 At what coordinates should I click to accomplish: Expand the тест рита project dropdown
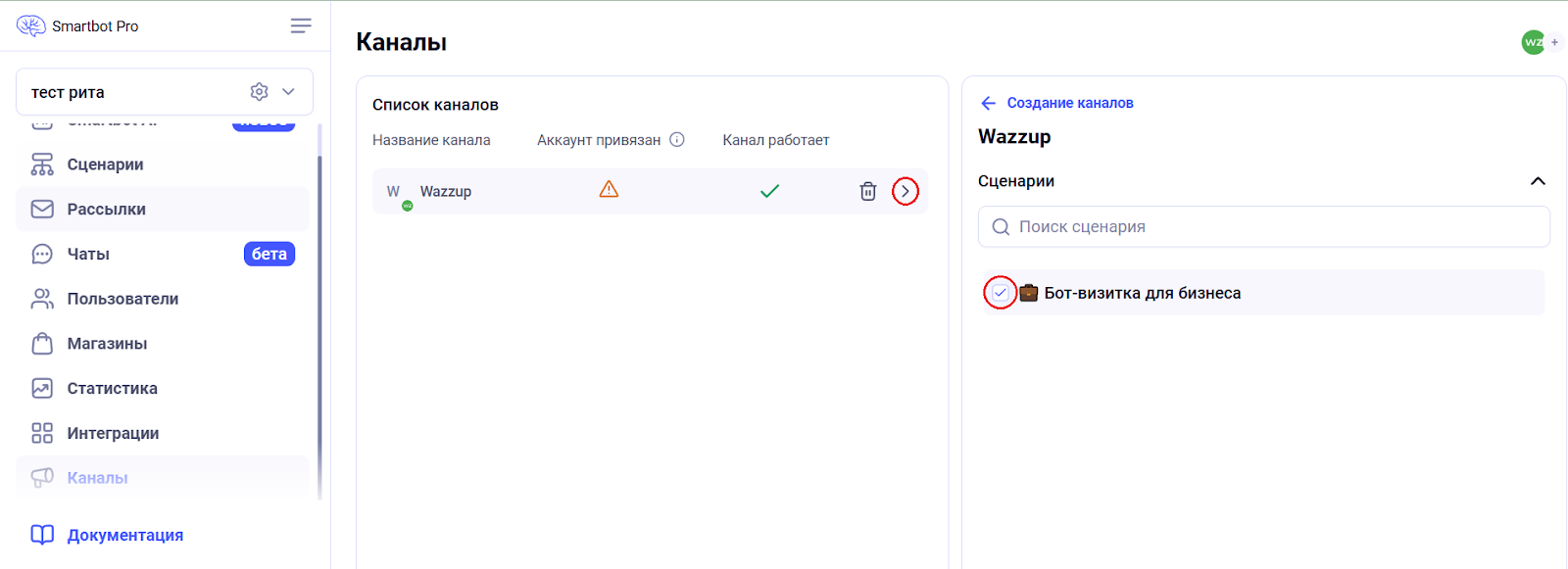pos(289,91)
